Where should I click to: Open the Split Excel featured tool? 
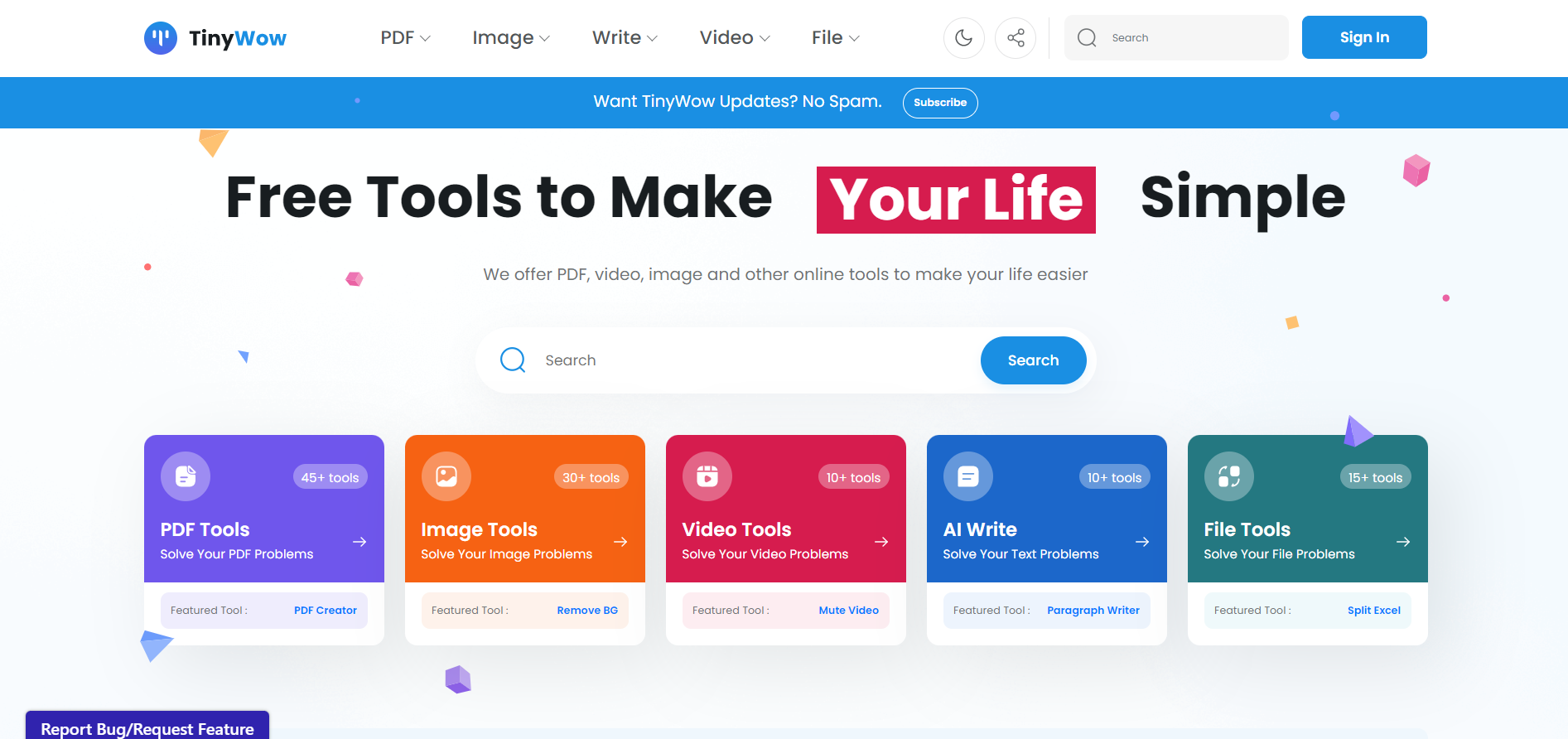coord(1374,611)
